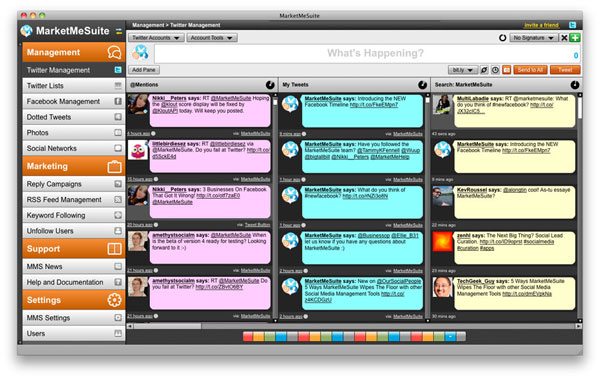This screenshot has width=600, height=379.
Task: Open the 'Tweet Button' via link
Action: pyautogui.click(x=257, y=225)
